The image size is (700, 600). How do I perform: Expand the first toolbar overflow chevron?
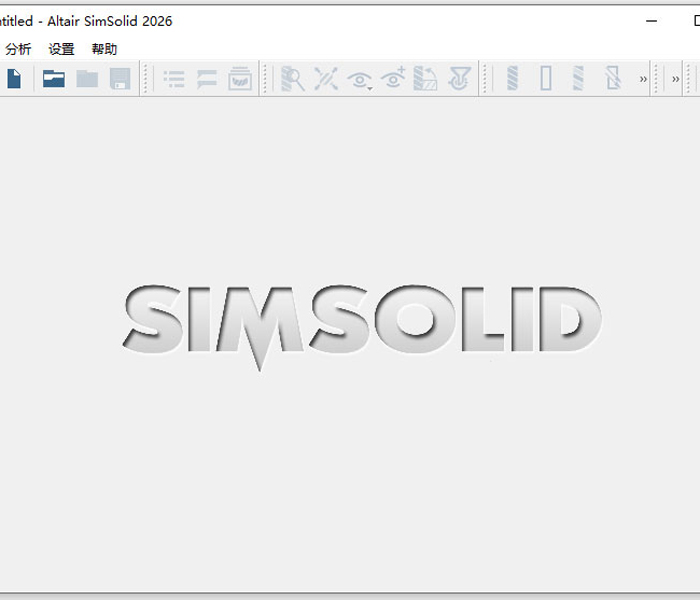643,79
